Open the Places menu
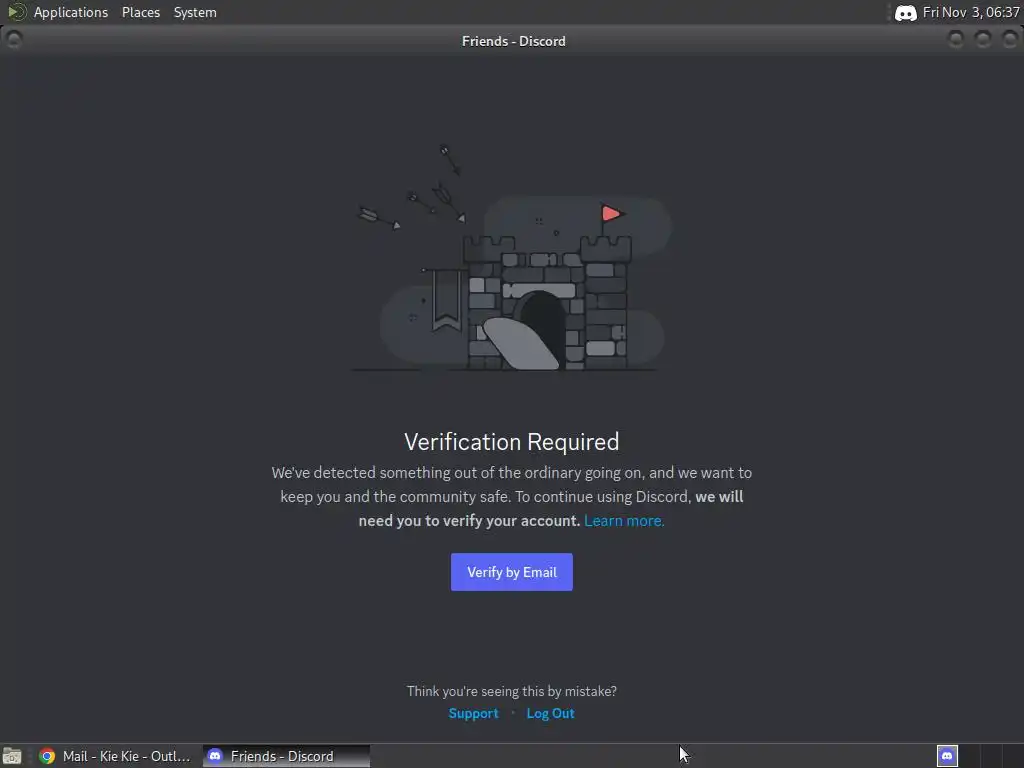The image size is (1024, 768). coord(141,12)
